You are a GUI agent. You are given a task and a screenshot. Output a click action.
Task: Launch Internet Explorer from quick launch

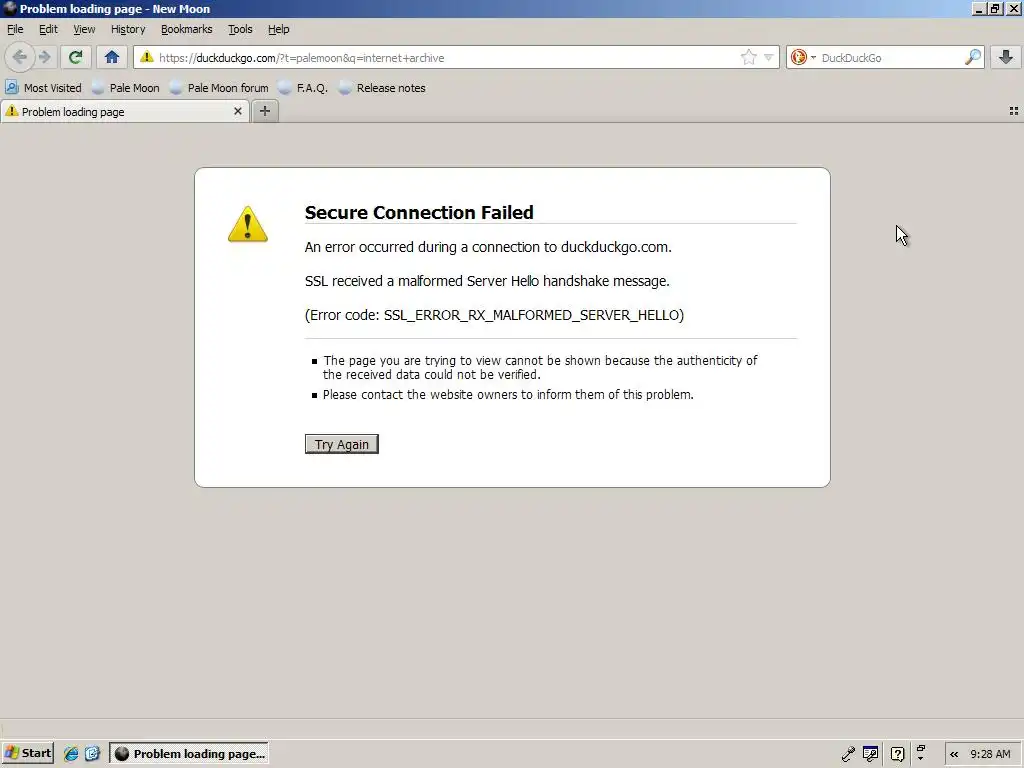tap(71, 754)
